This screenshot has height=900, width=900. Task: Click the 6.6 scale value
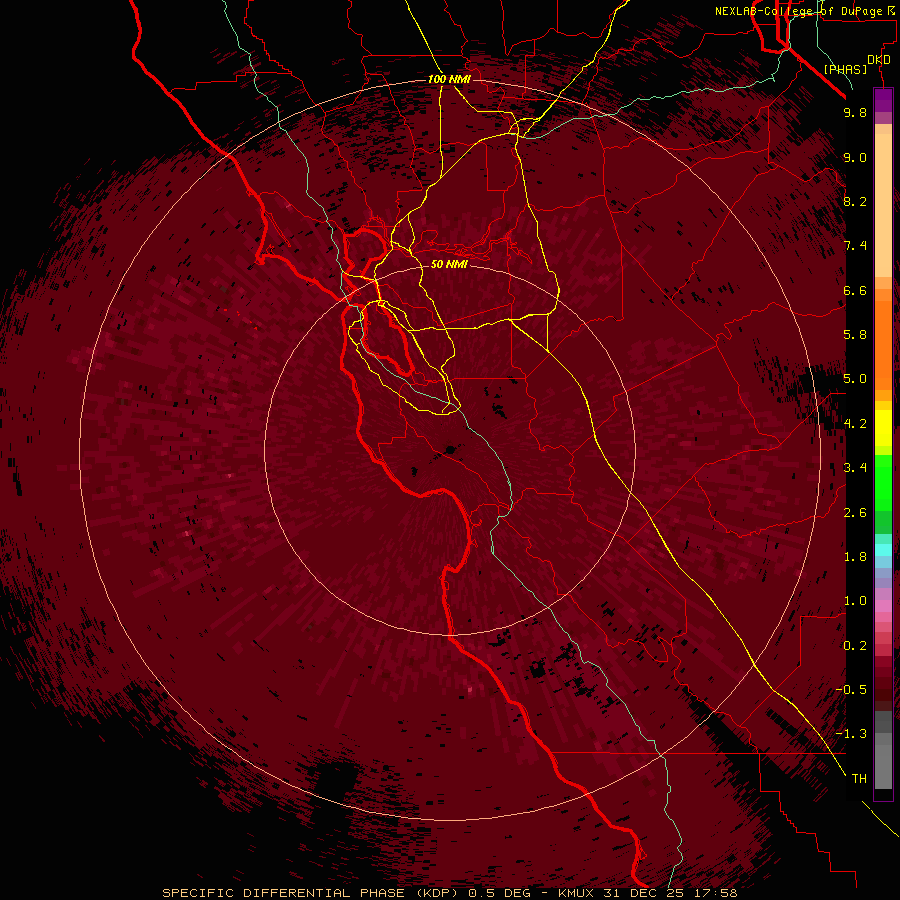pos(855,290)
